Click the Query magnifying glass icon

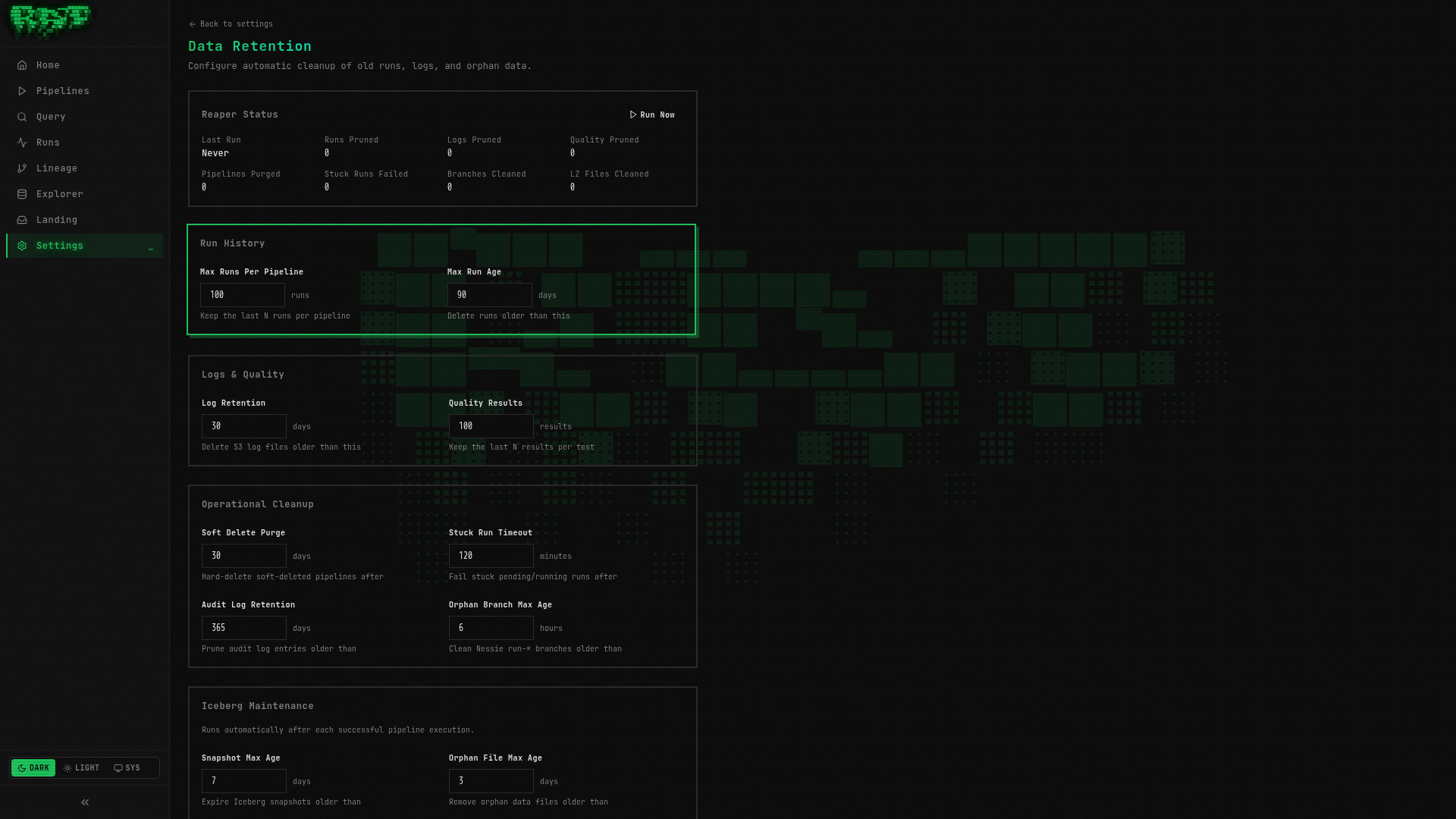click(22, 117)
